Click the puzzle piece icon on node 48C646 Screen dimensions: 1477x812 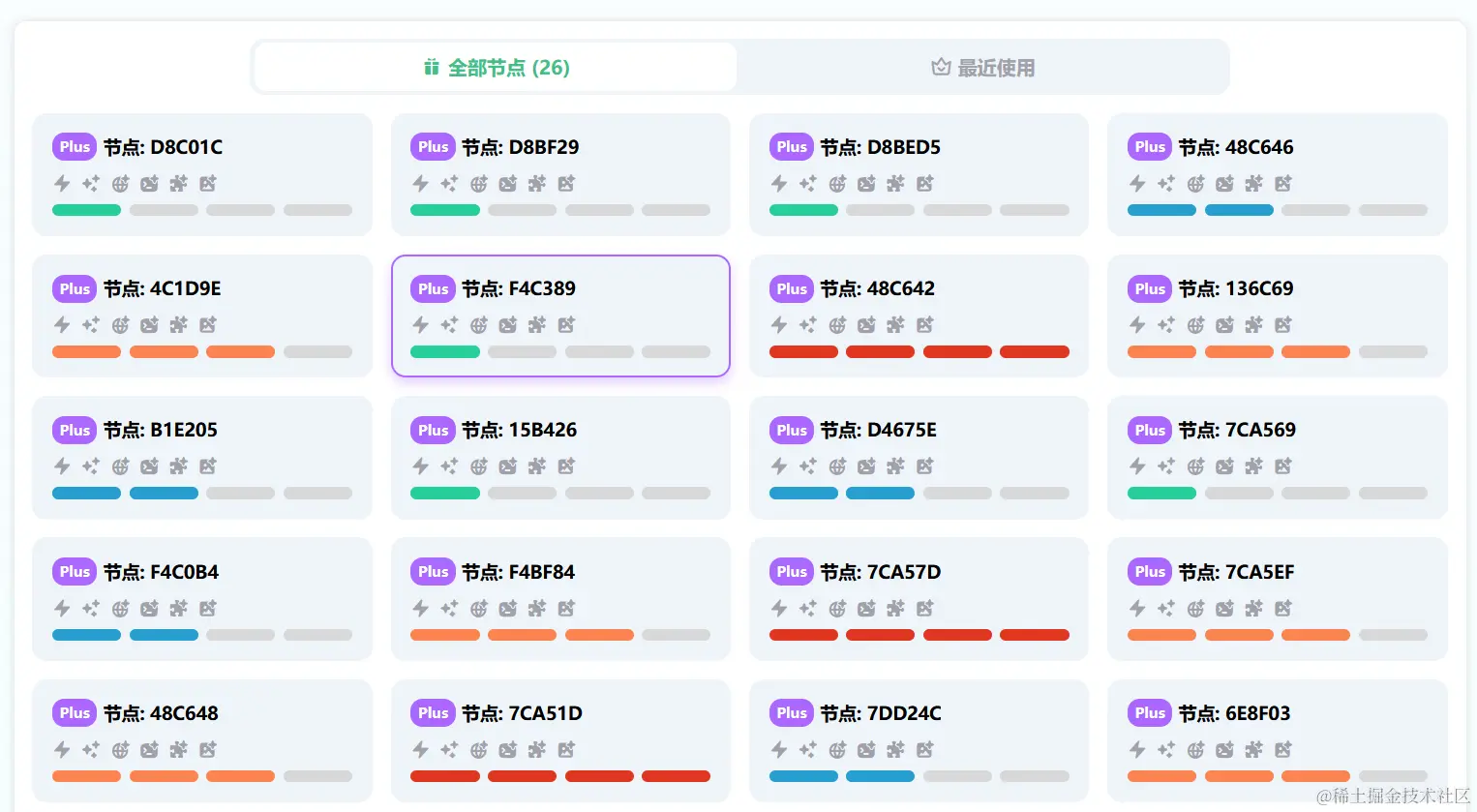1253,183
